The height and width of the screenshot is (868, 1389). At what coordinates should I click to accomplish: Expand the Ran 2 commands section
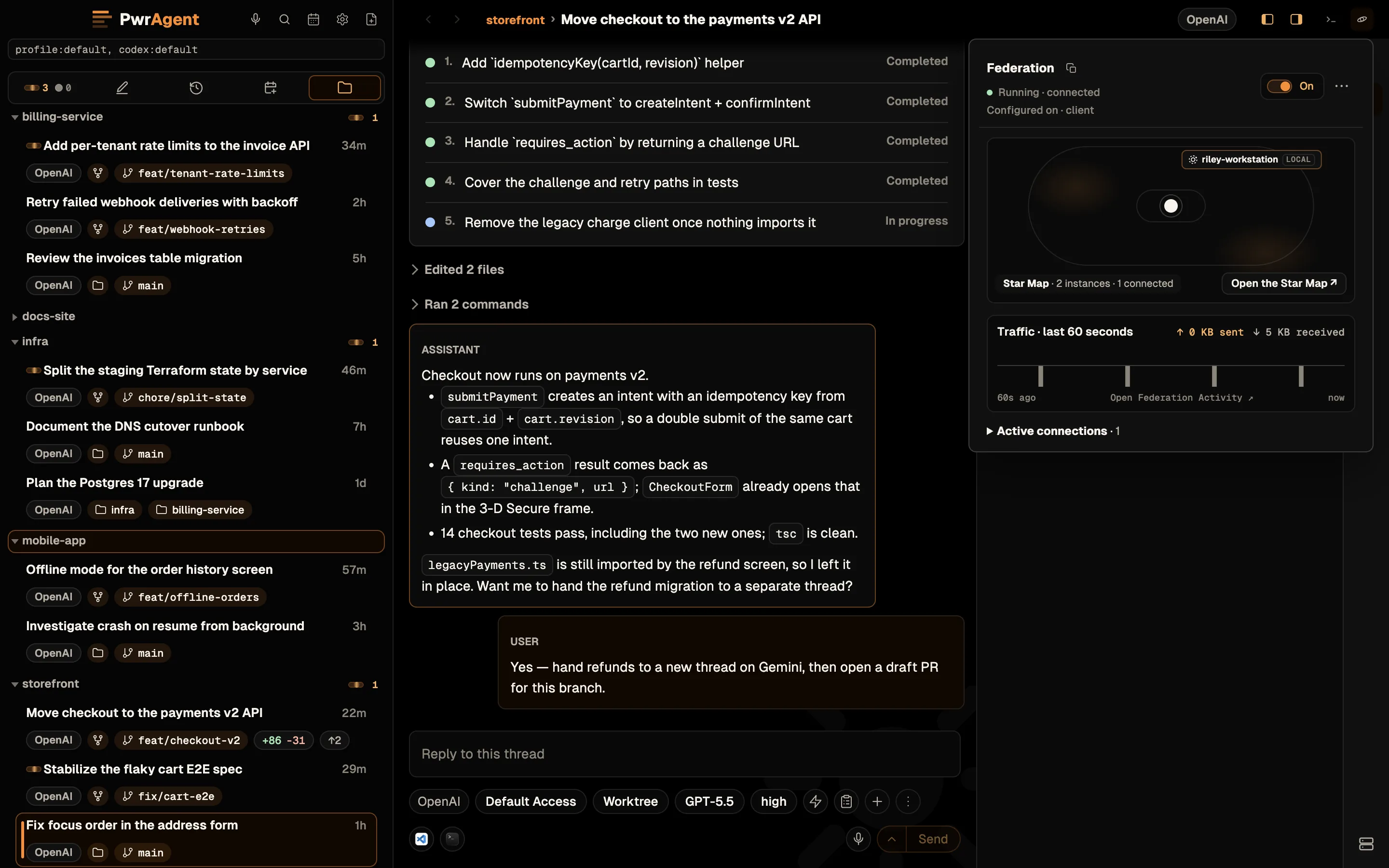point(470,304)
